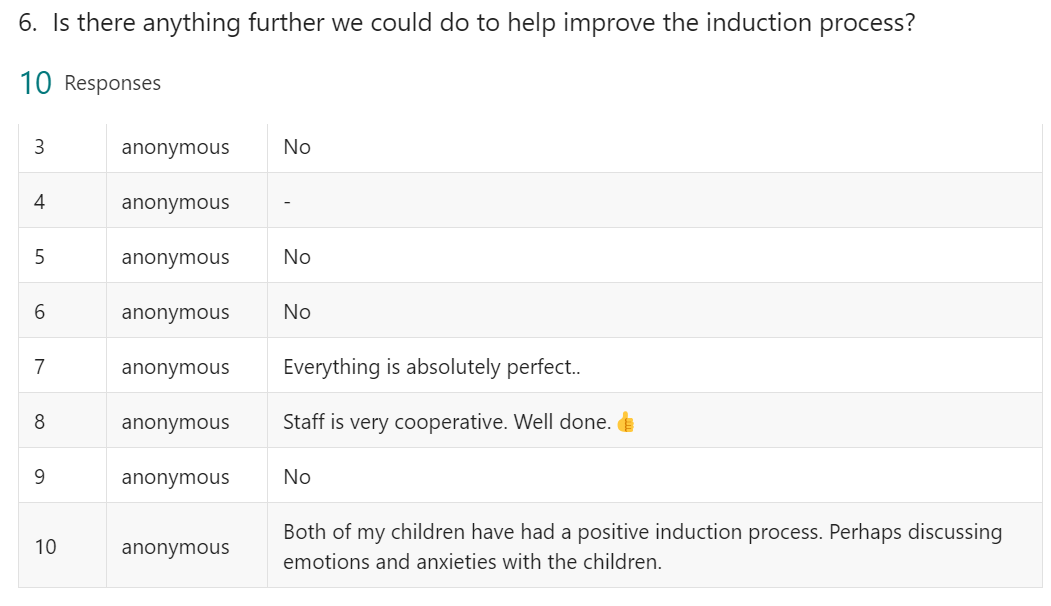Select the 'No' answer in row 9
The height and width of the screenshot is (606, 1051).
coord(297,477)
